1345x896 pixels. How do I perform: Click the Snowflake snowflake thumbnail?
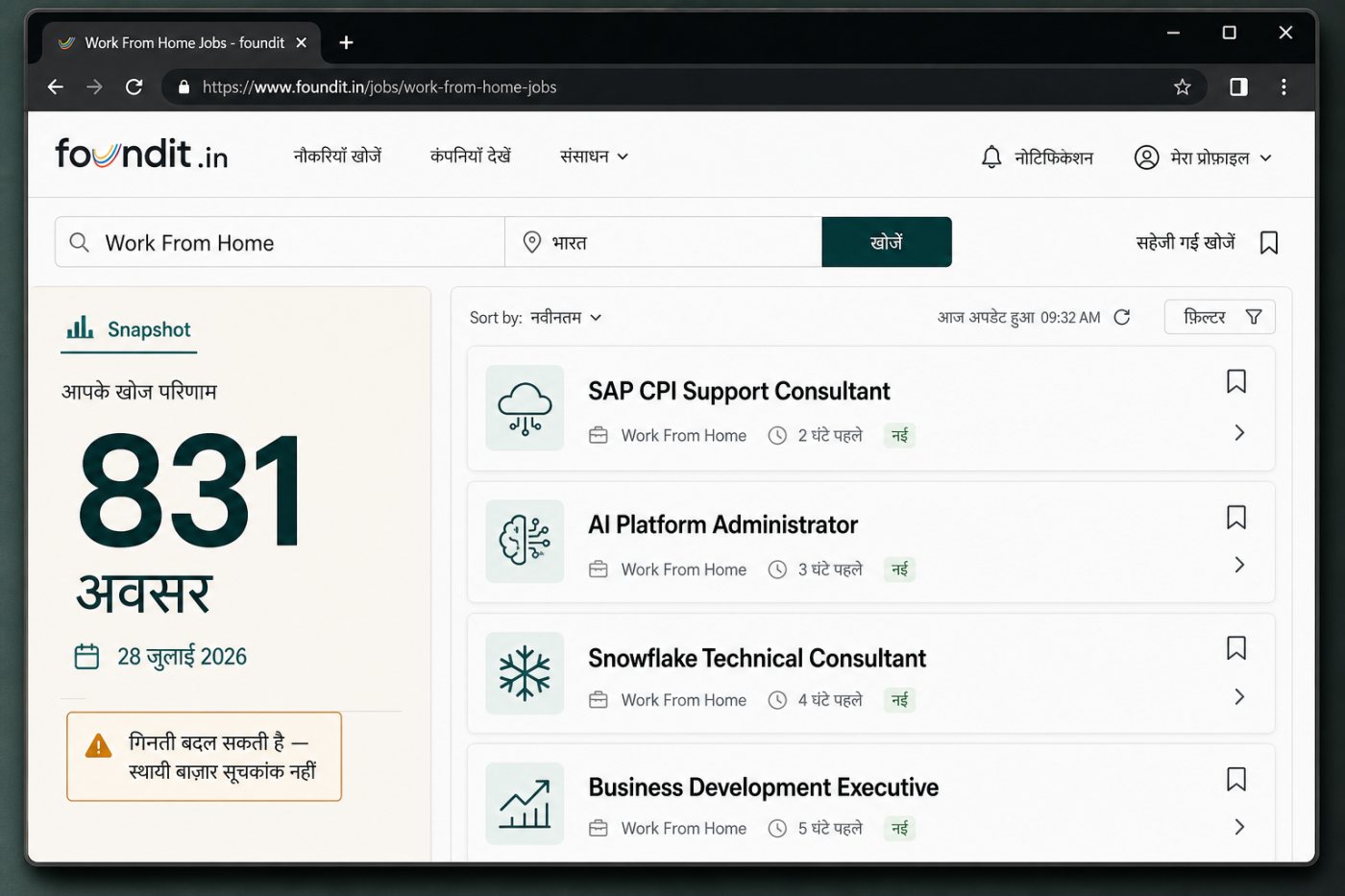(x=525, y=673)
